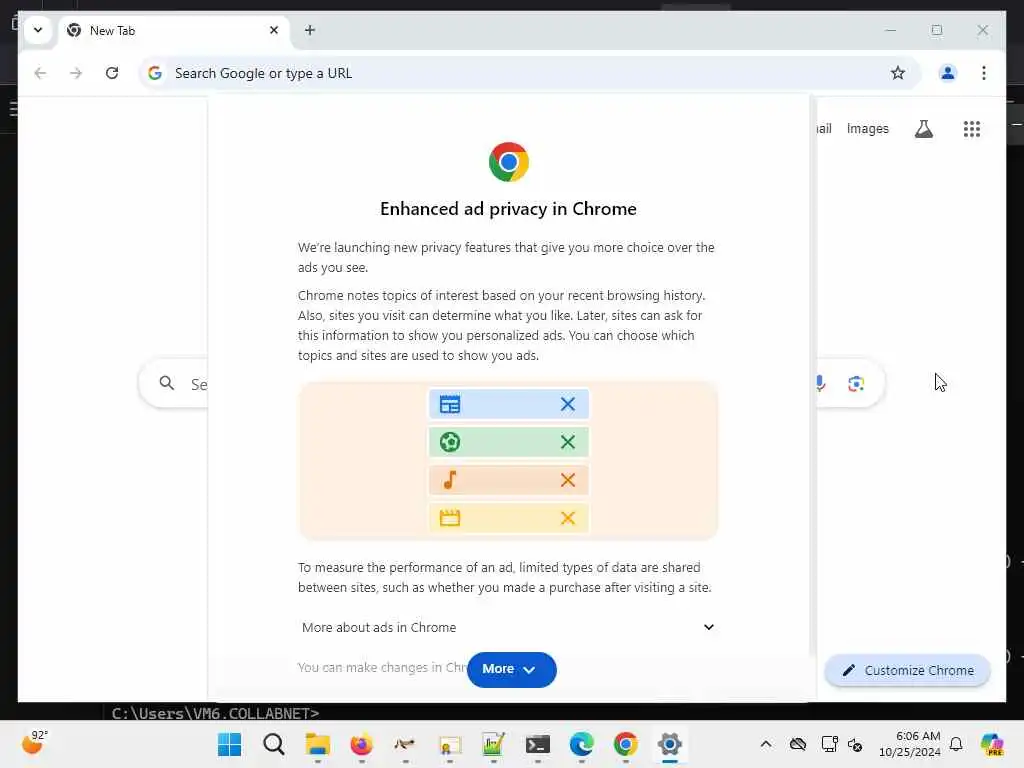Search by image with Google Lens
1024x768 pixels.
(x=856, y=383)
